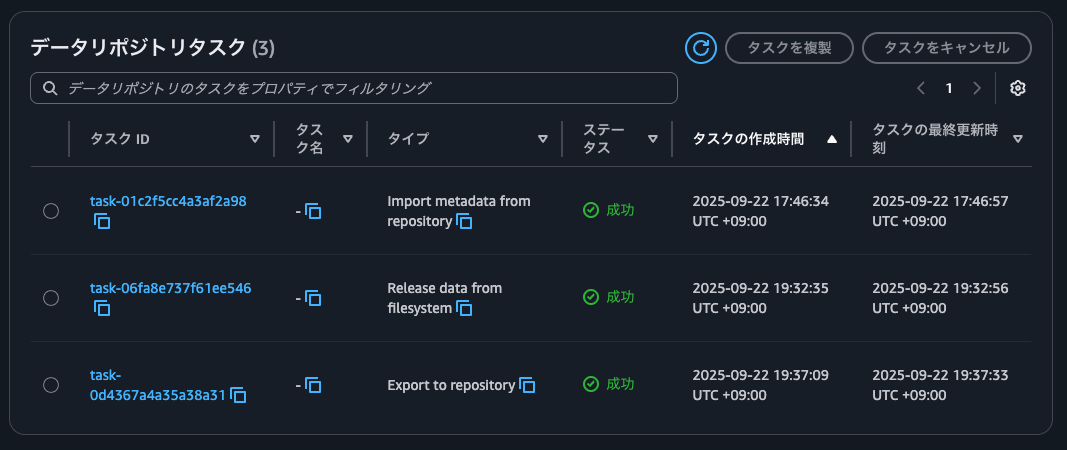This screenshot has width=1067, height=450.
Task: Select radio for task-01c2f5cc4a3af2a98
Action: click(x=51, y=211)
